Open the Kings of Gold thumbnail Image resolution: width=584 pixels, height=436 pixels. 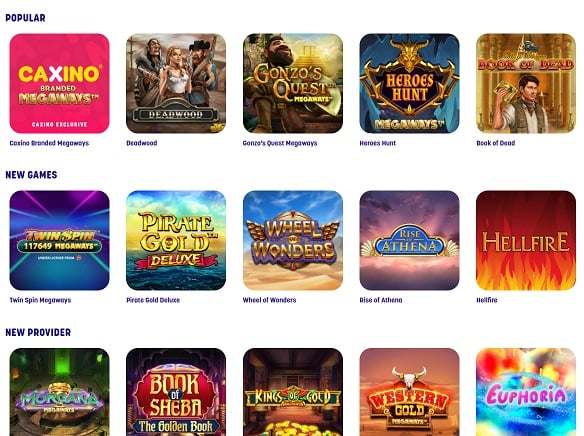(x=293, y=392)
